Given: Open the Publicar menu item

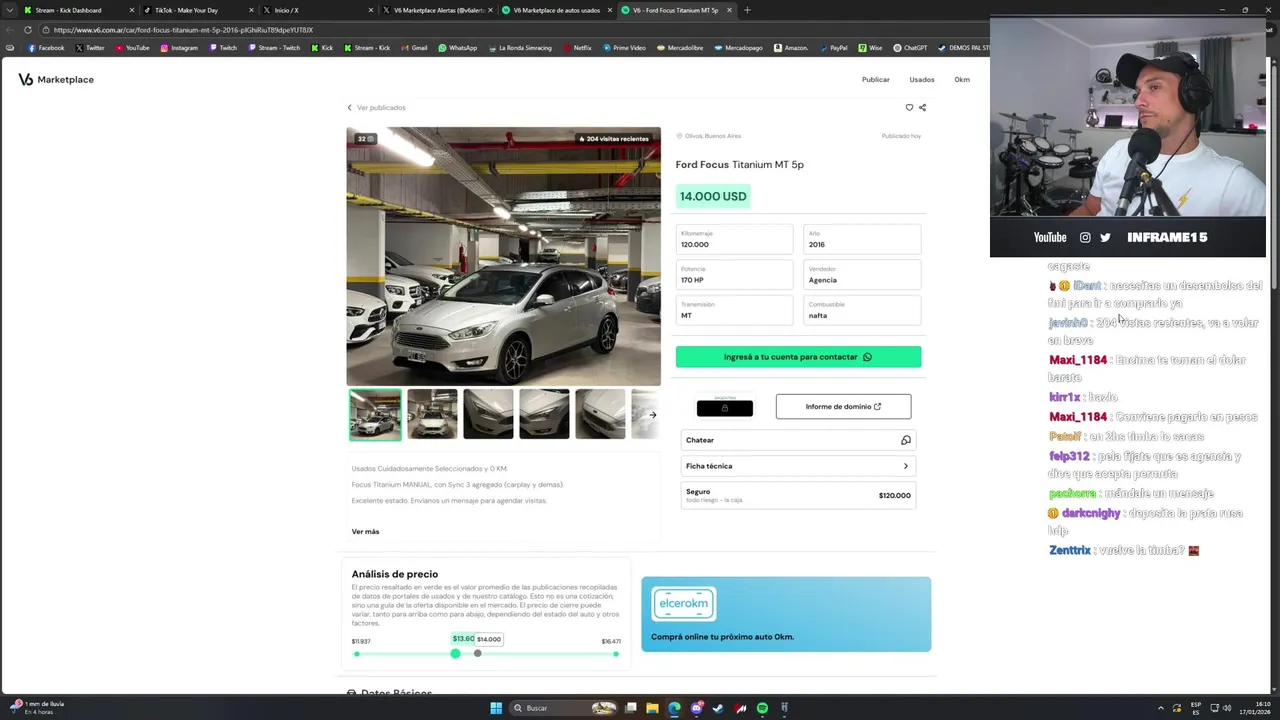Looking at the screenshot, I should (x=875, y=79).
